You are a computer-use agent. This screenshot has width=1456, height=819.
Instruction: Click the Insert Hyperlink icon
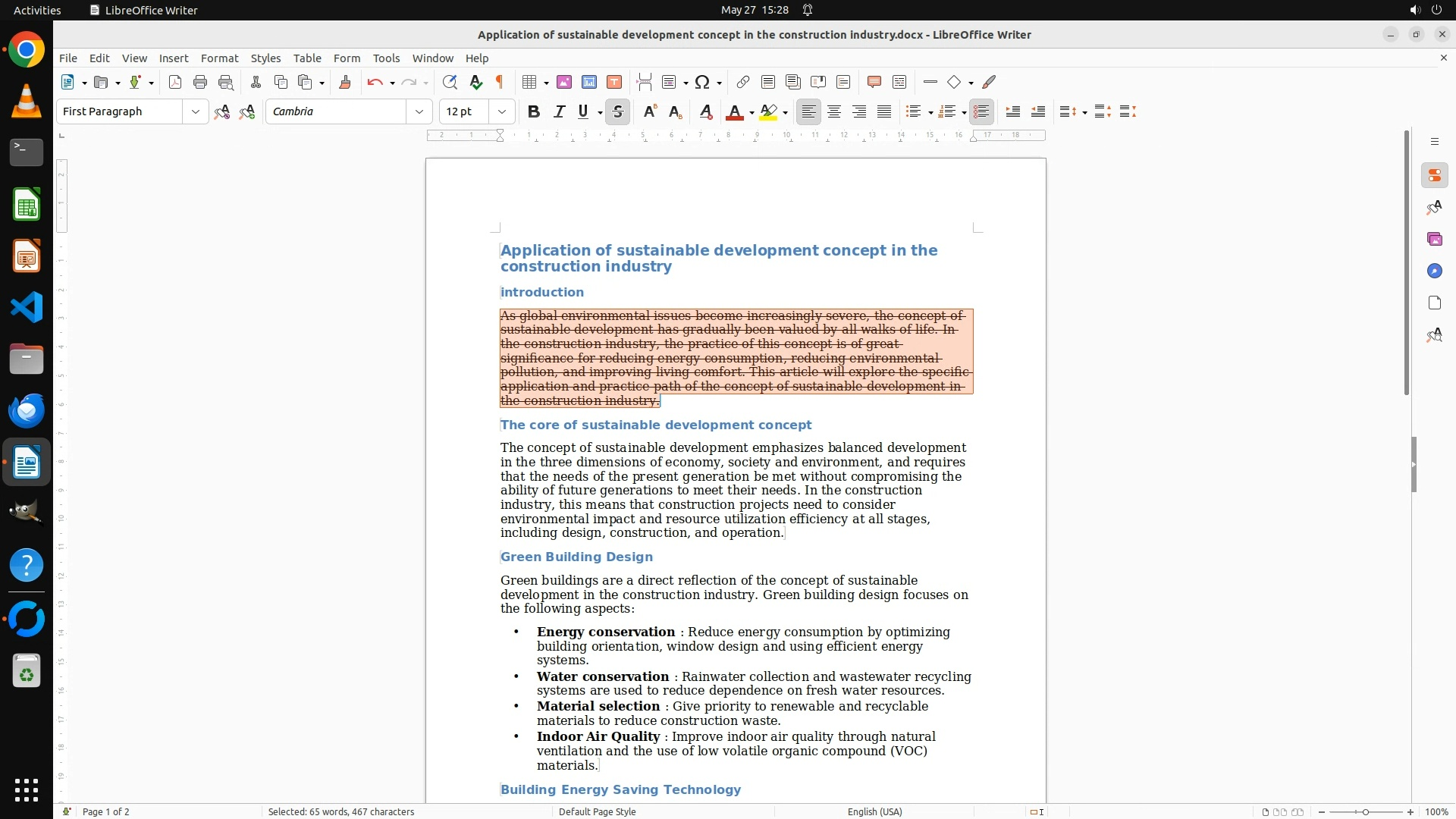(742, 82)
